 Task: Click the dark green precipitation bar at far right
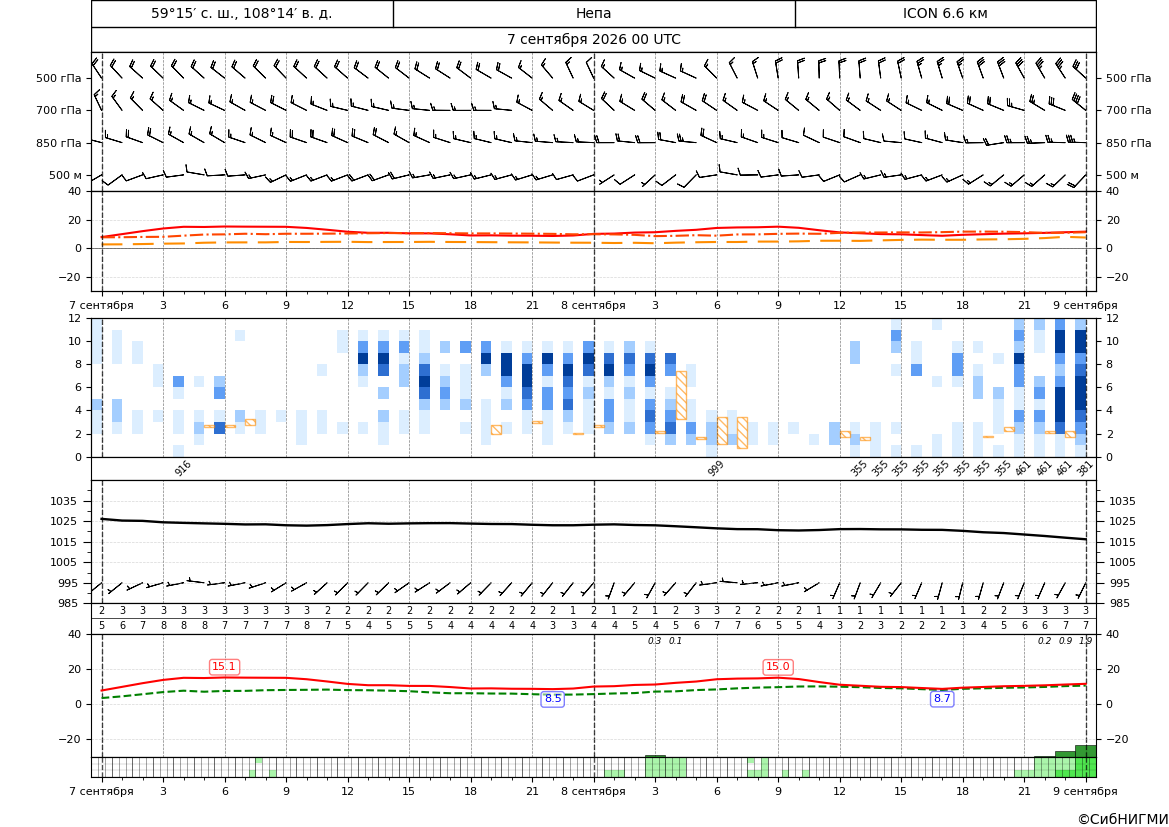1086,751
